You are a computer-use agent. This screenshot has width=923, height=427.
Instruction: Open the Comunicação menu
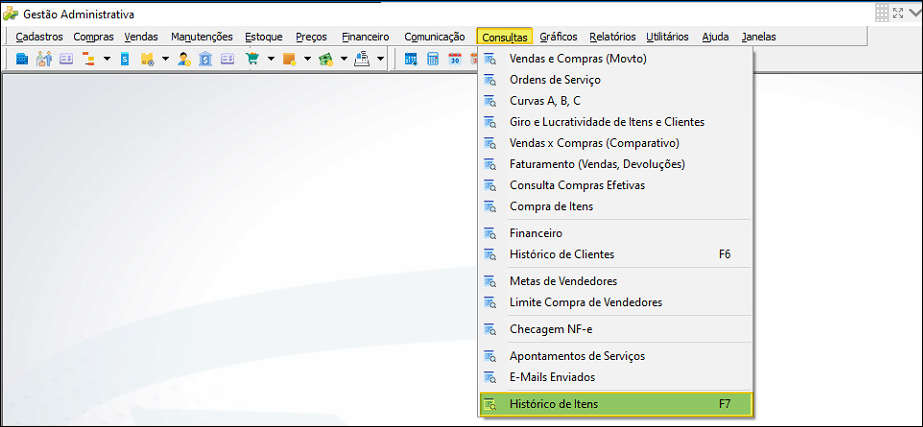pyautogui.click(x=434, y=37)
